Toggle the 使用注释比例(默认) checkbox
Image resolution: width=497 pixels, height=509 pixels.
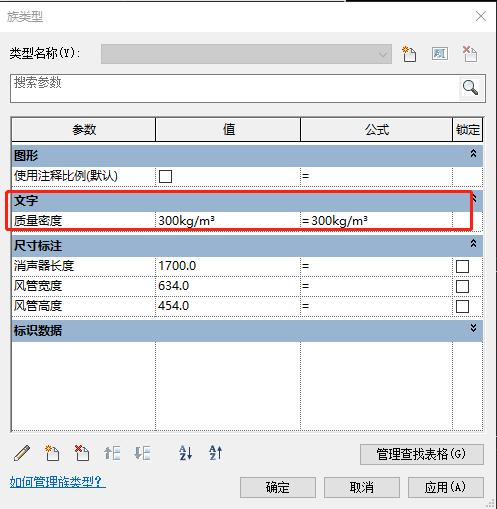pos(165,176)
